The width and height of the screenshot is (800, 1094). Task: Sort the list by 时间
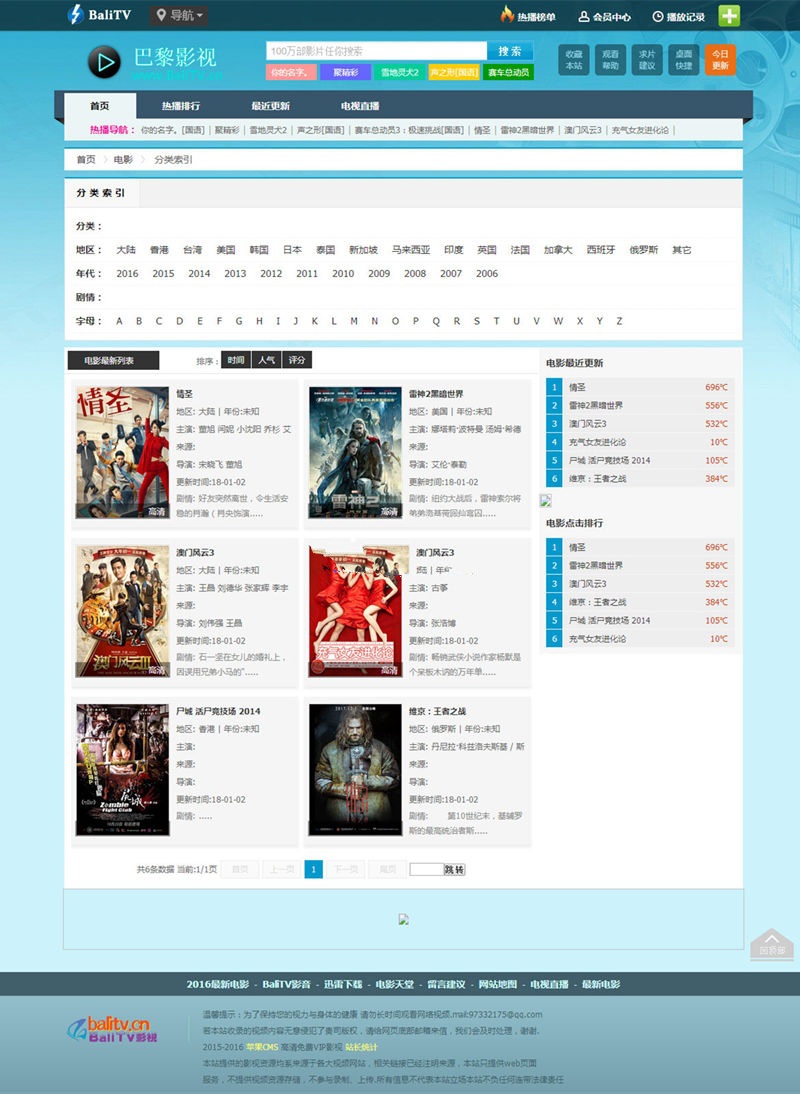pyautogui.click(x=235, y=360)
